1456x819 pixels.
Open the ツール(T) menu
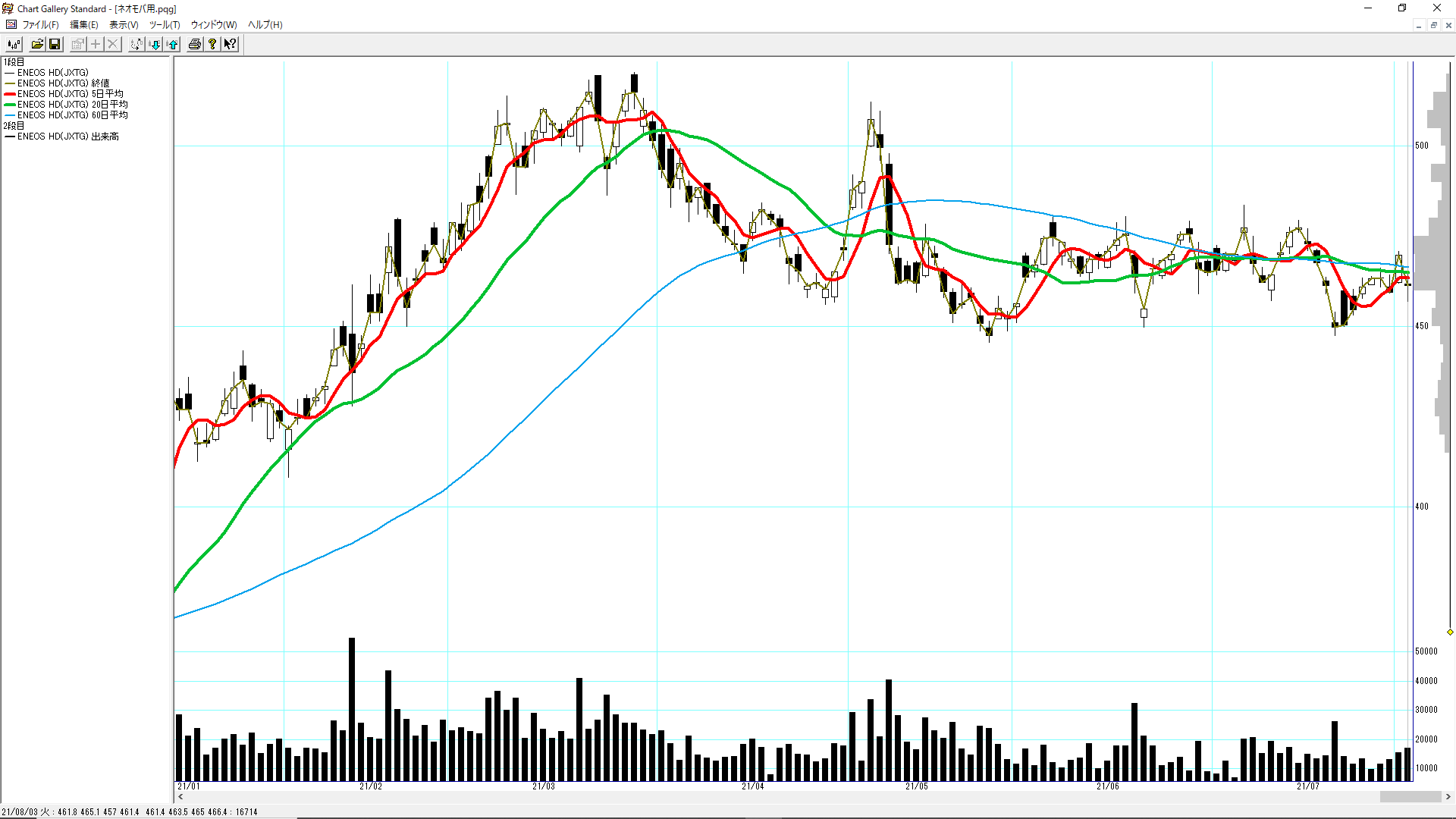(x=165, y=25)
